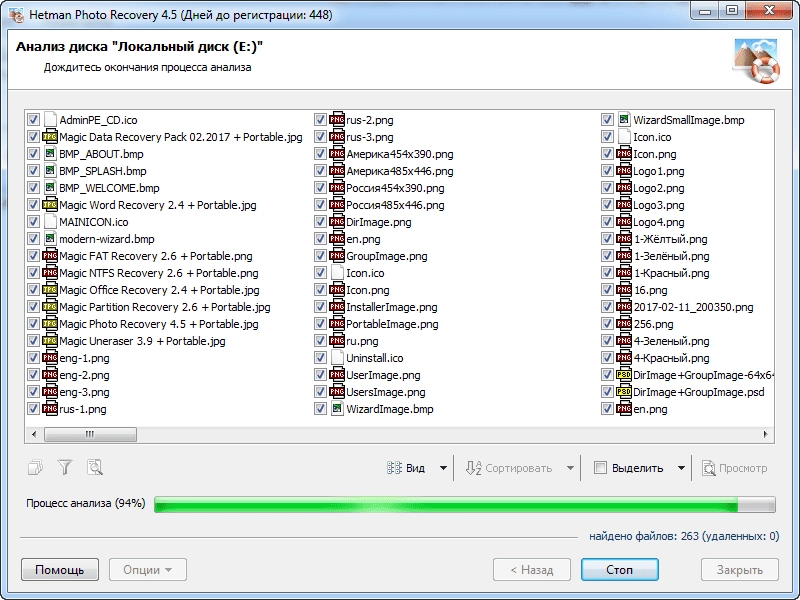800x600 pixels.
Task: Select the eng-3.png file name
Action: [x=84, y=392]
